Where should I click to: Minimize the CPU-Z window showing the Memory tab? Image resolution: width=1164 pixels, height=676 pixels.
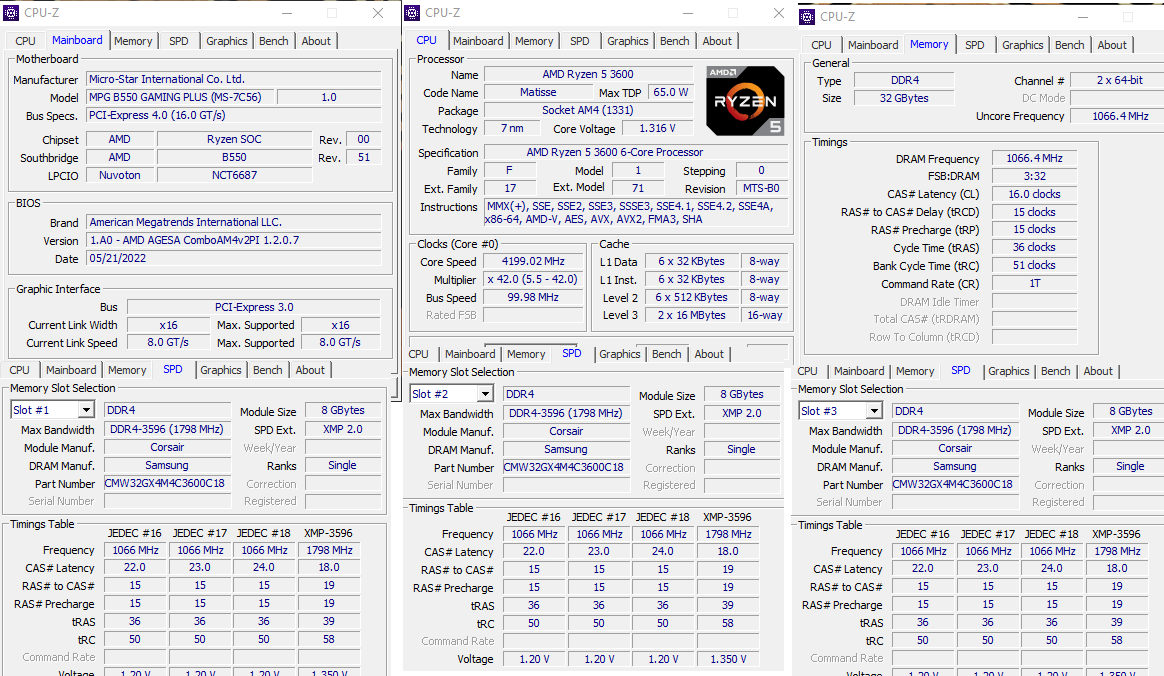click(x=1083, y=16)
